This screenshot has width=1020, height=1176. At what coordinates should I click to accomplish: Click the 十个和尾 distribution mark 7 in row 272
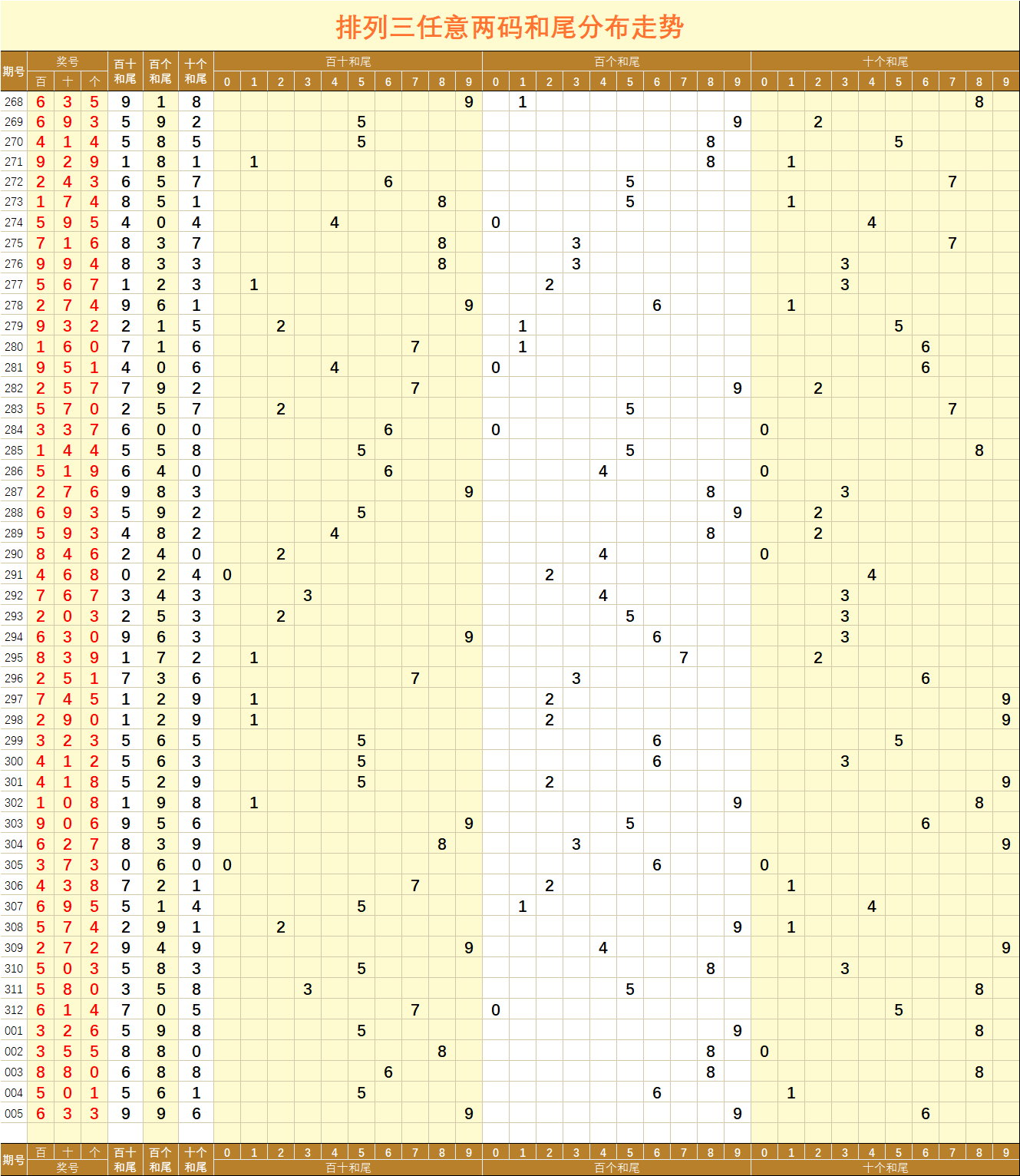point(952,182)
